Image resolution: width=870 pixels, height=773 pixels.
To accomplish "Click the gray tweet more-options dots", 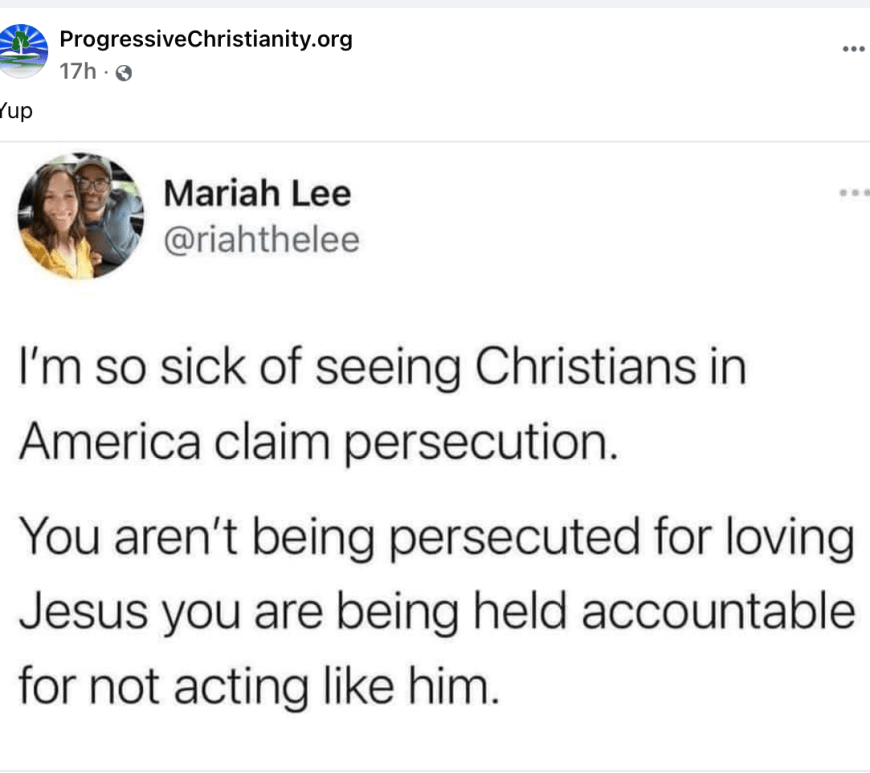I will point(853,192).
